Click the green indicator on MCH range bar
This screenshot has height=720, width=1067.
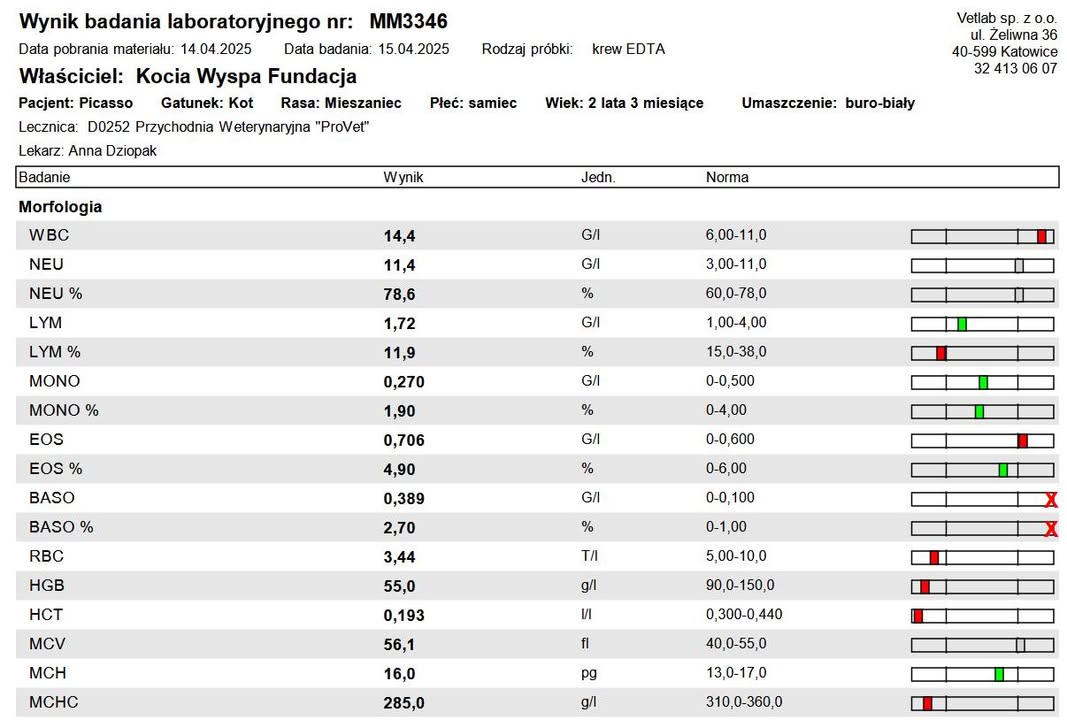click(999, 674)
